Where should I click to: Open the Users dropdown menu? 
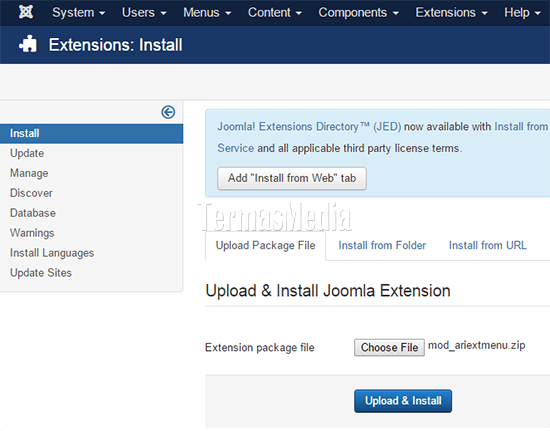click(x=144, y=13)
